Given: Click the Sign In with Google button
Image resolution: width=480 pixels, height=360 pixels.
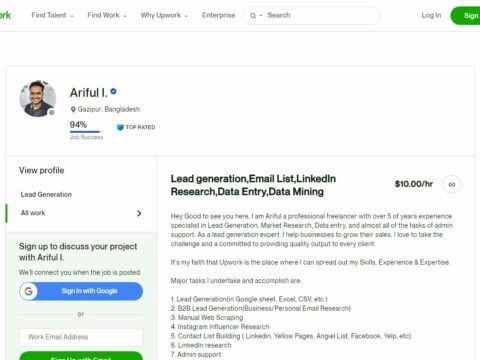Looking at the screenshot, I should click(81, 291).
